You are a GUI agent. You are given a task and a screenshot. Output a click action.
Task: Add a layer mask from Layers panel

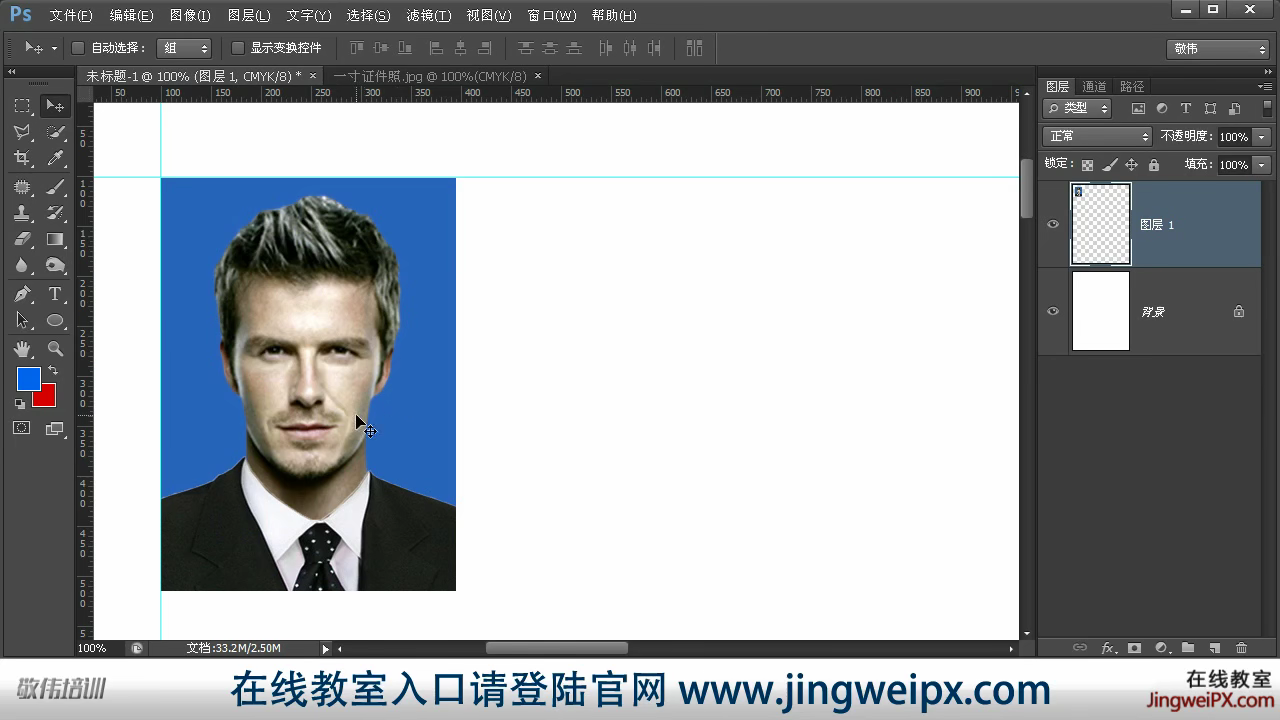1134,648
